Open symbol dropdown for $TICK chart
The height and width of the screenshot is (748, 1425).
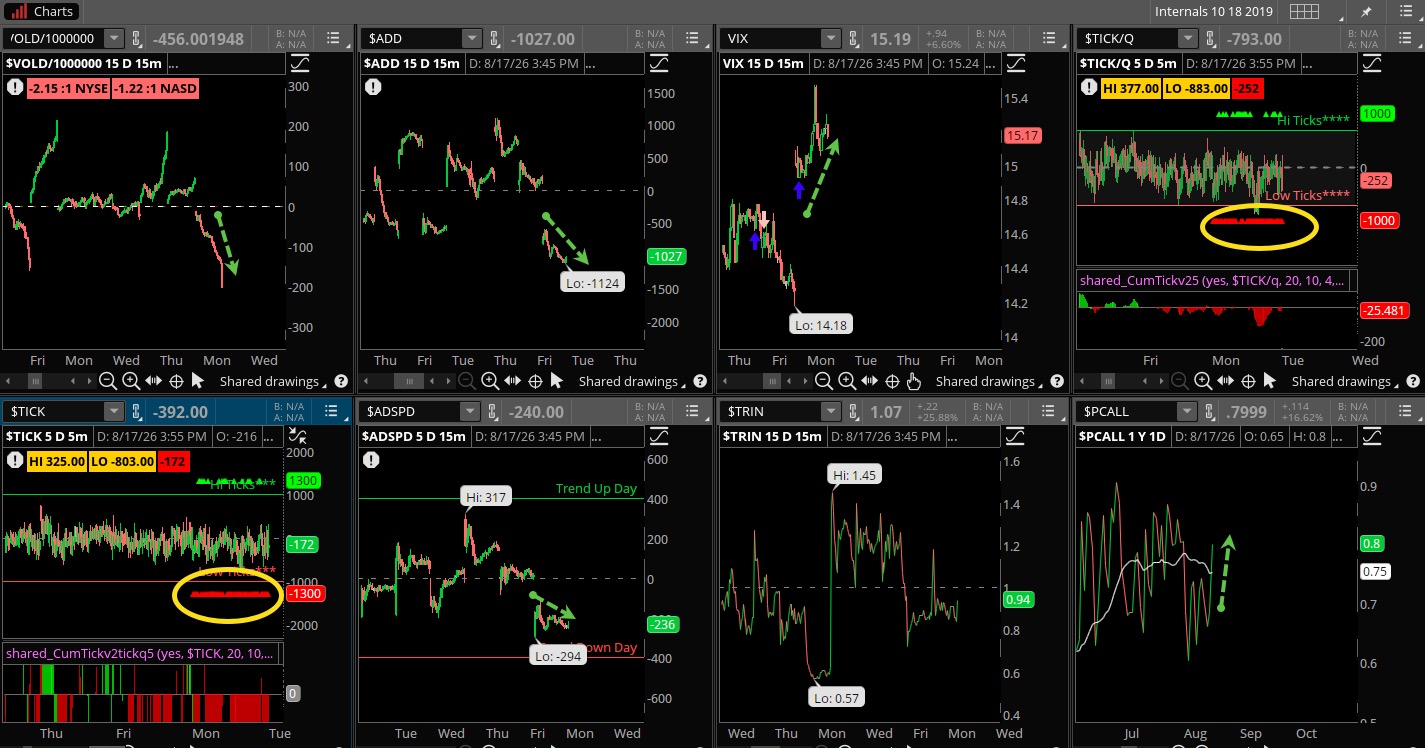[115, 411]
